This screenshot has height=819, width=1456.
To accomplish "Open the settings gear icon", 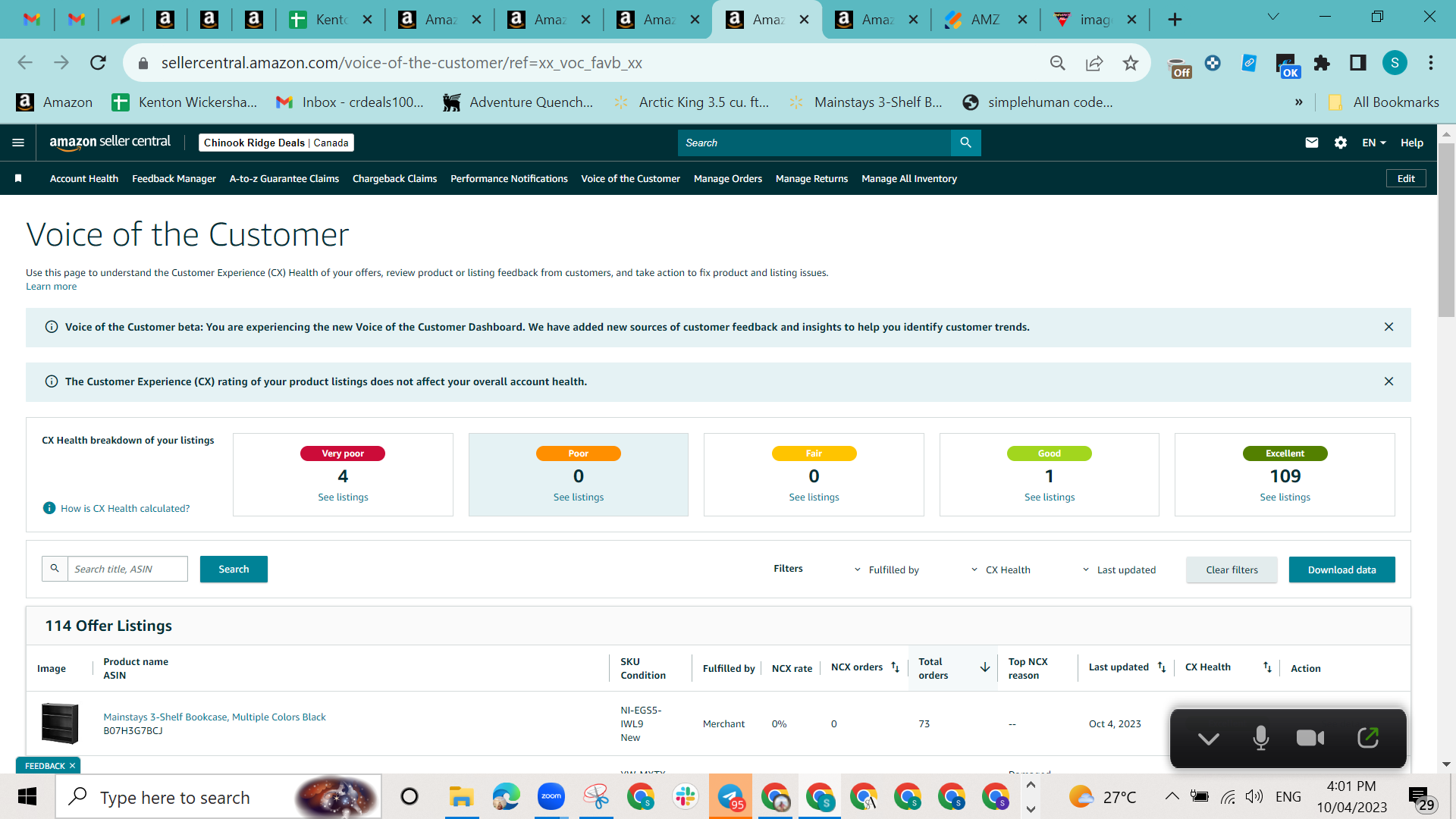I will coord(1340,143).
